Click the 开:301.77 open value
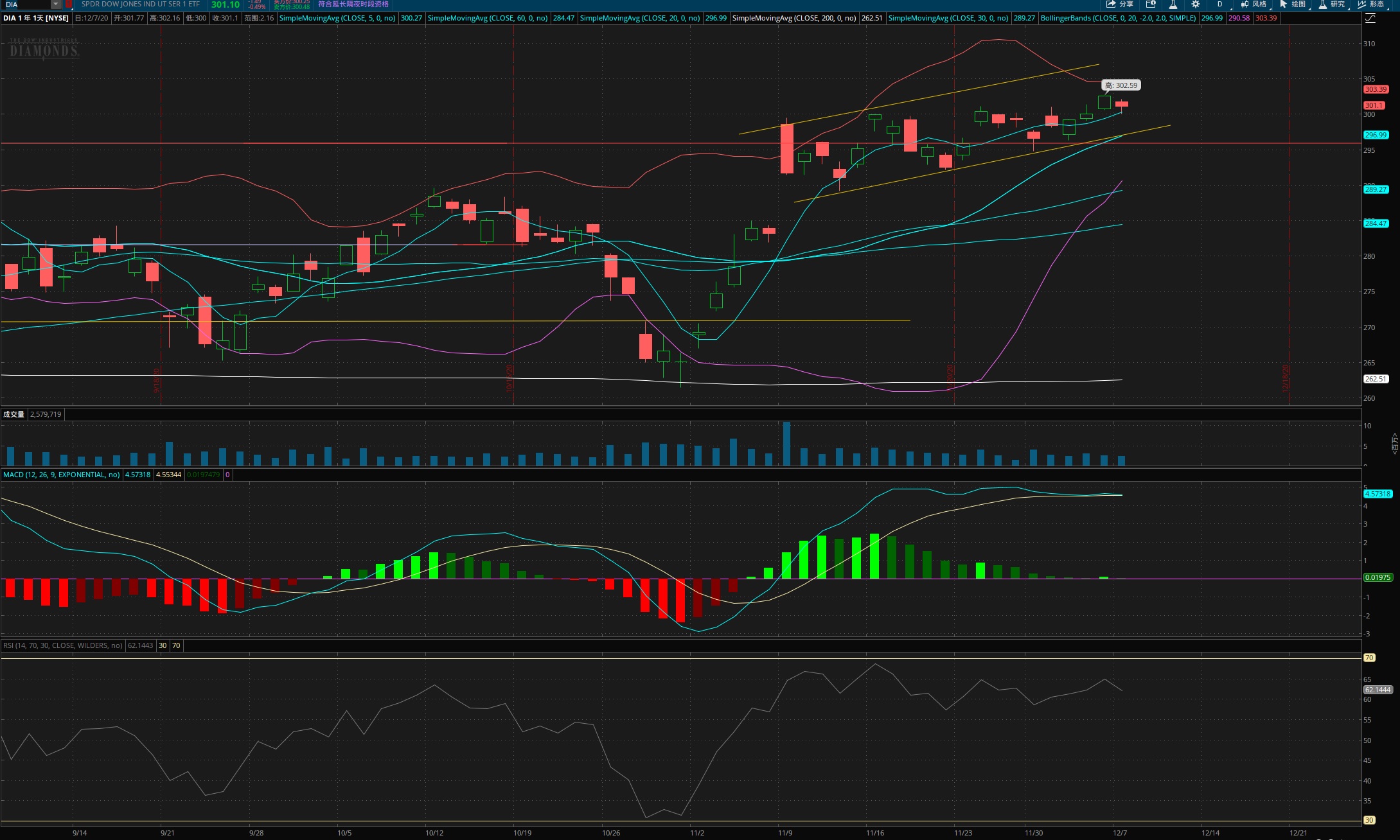This screenshot has width=1400, height=840. pos(129,18)
